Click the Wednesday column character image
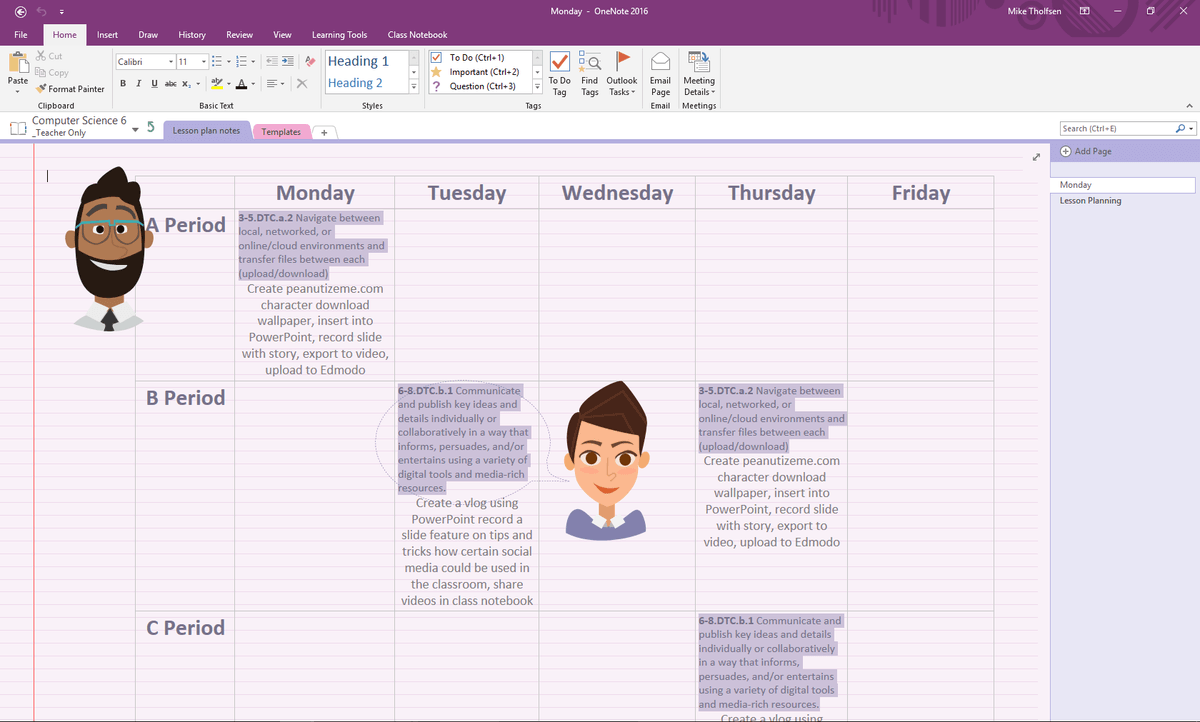This screenshot has width=1200, height=722. point(606,459)
